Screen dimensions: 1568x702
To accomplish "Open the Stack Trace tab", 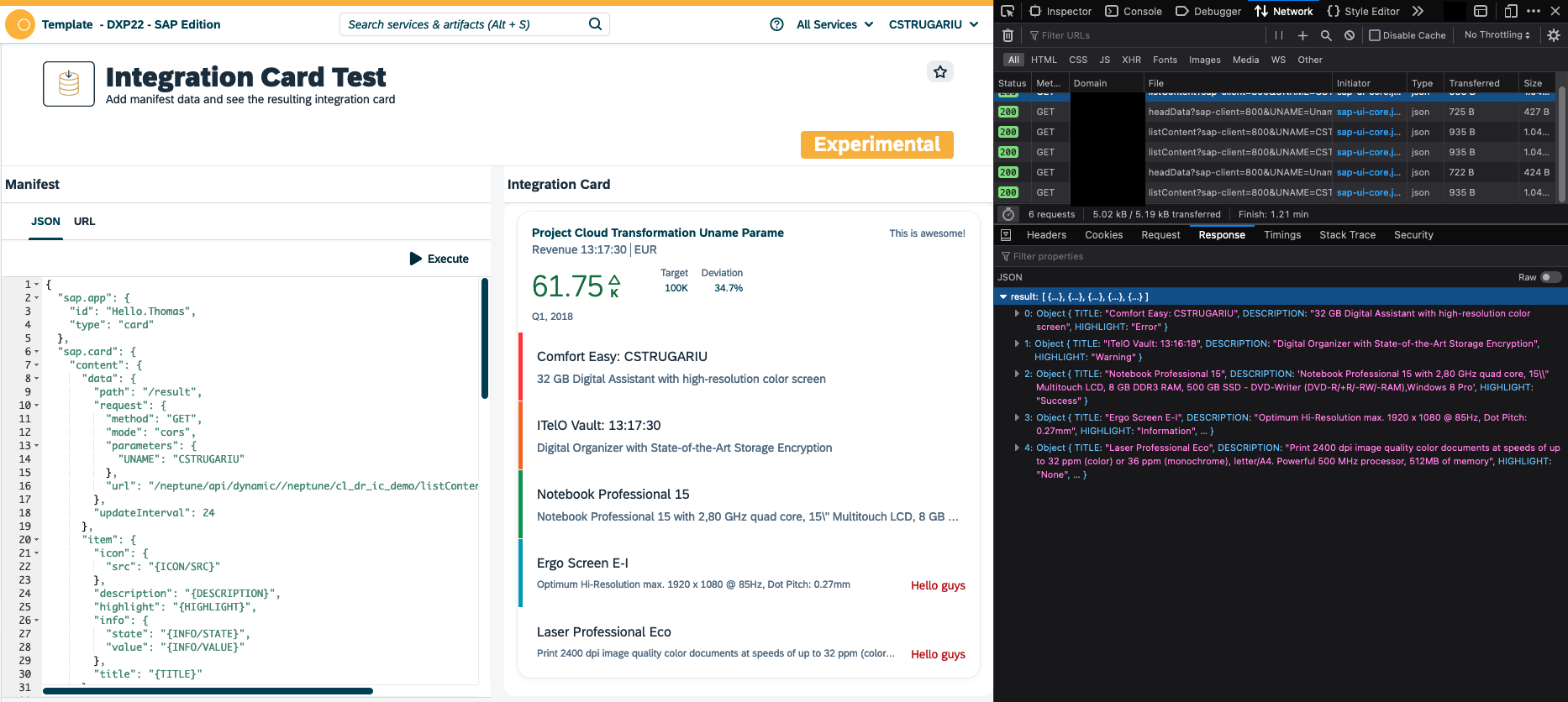I will [x=1347, y=235].
